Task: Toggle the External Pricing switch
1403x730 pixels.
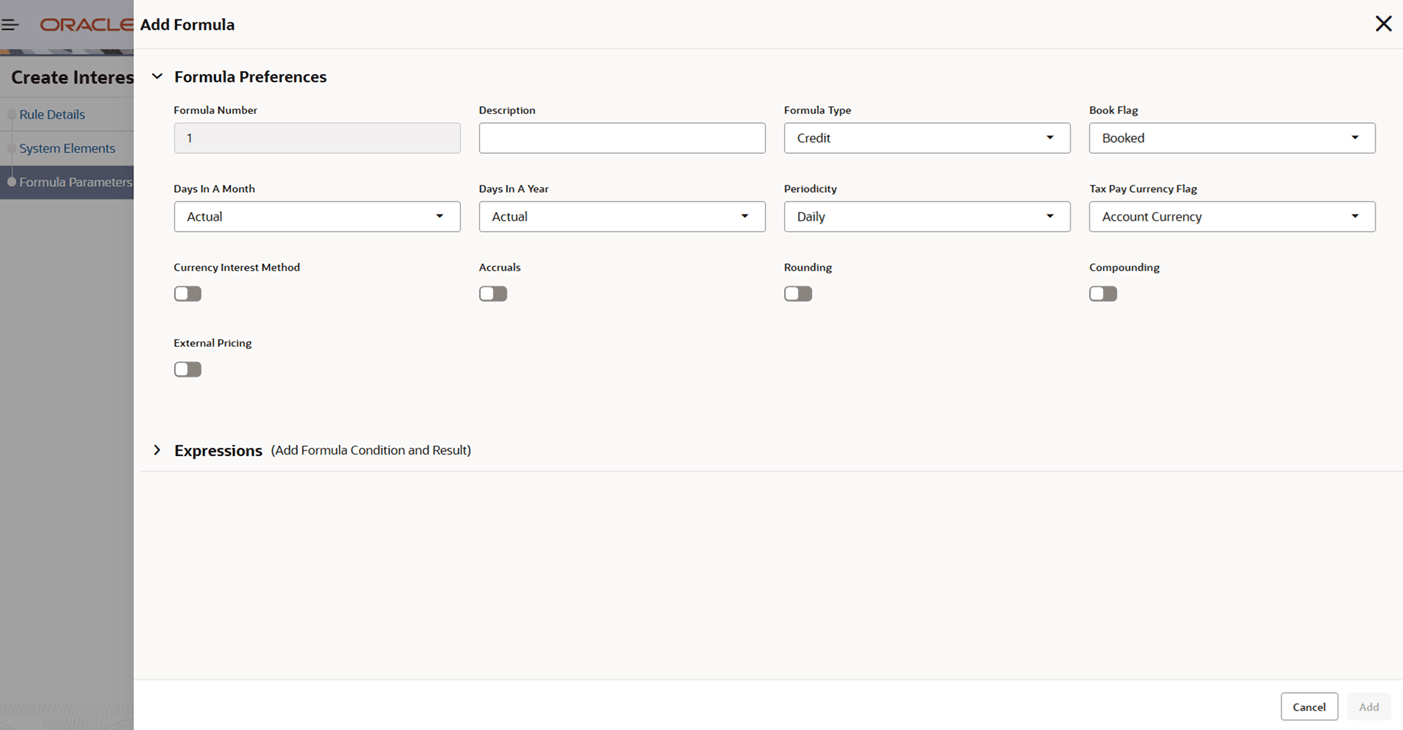Action: (188, 370)
